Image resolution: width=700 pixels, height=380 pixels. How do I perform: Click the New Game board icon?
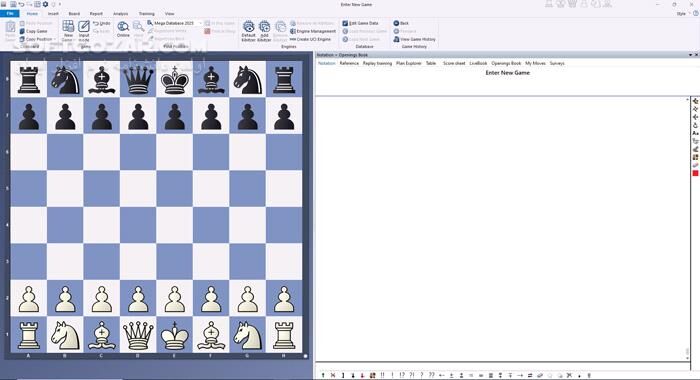[68, 26]
